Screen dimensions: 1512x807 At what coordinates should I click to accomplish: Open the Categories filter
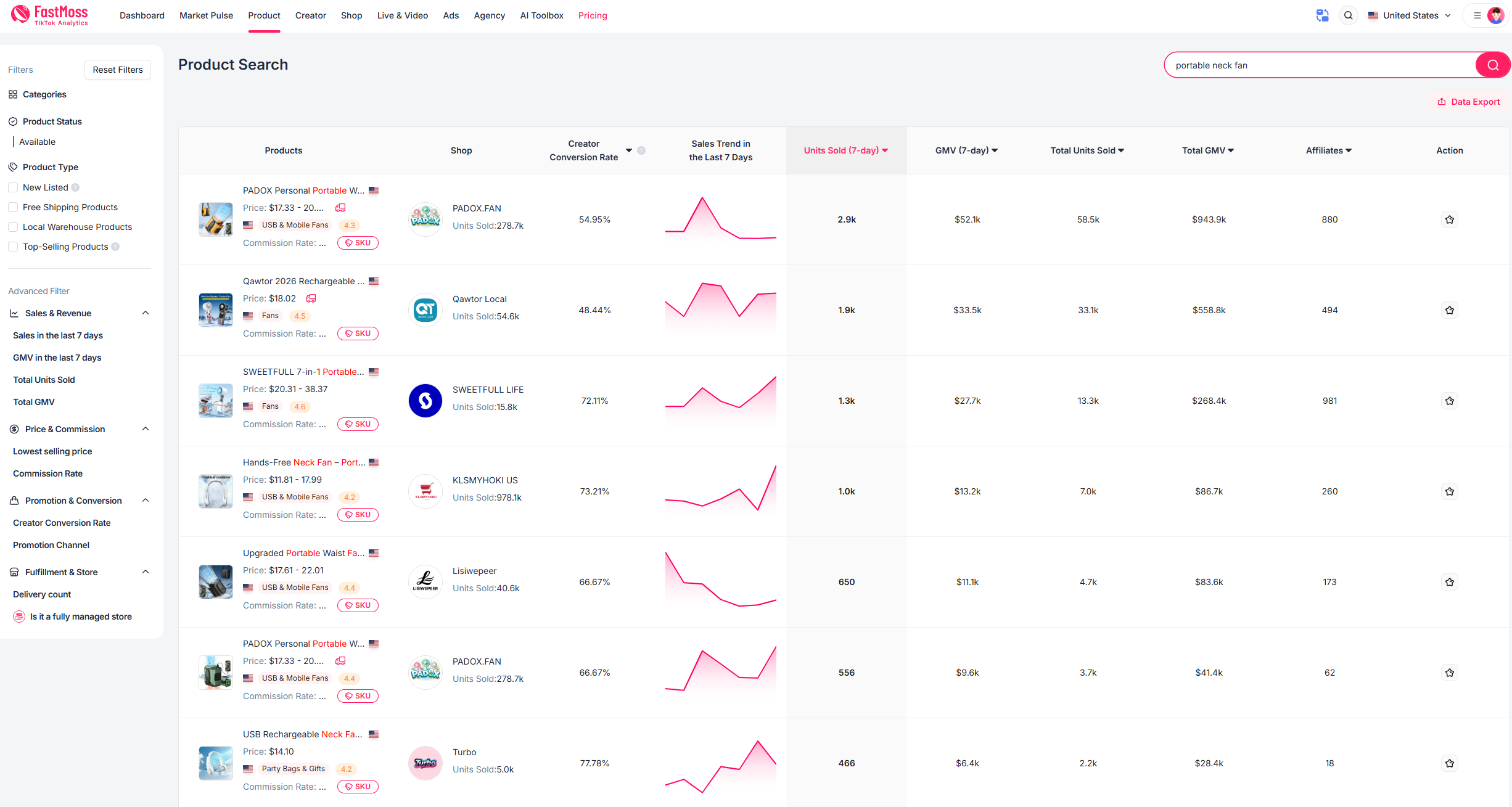(37, 94)
